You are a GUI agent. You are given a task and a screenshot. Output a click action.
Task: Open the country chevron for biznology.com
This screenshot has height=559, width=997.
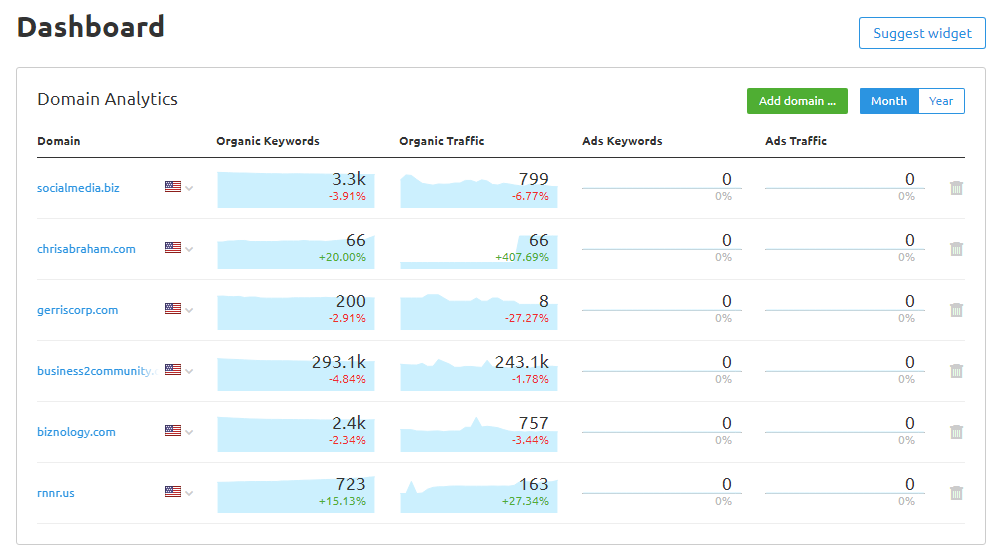(x=189, y=432)
